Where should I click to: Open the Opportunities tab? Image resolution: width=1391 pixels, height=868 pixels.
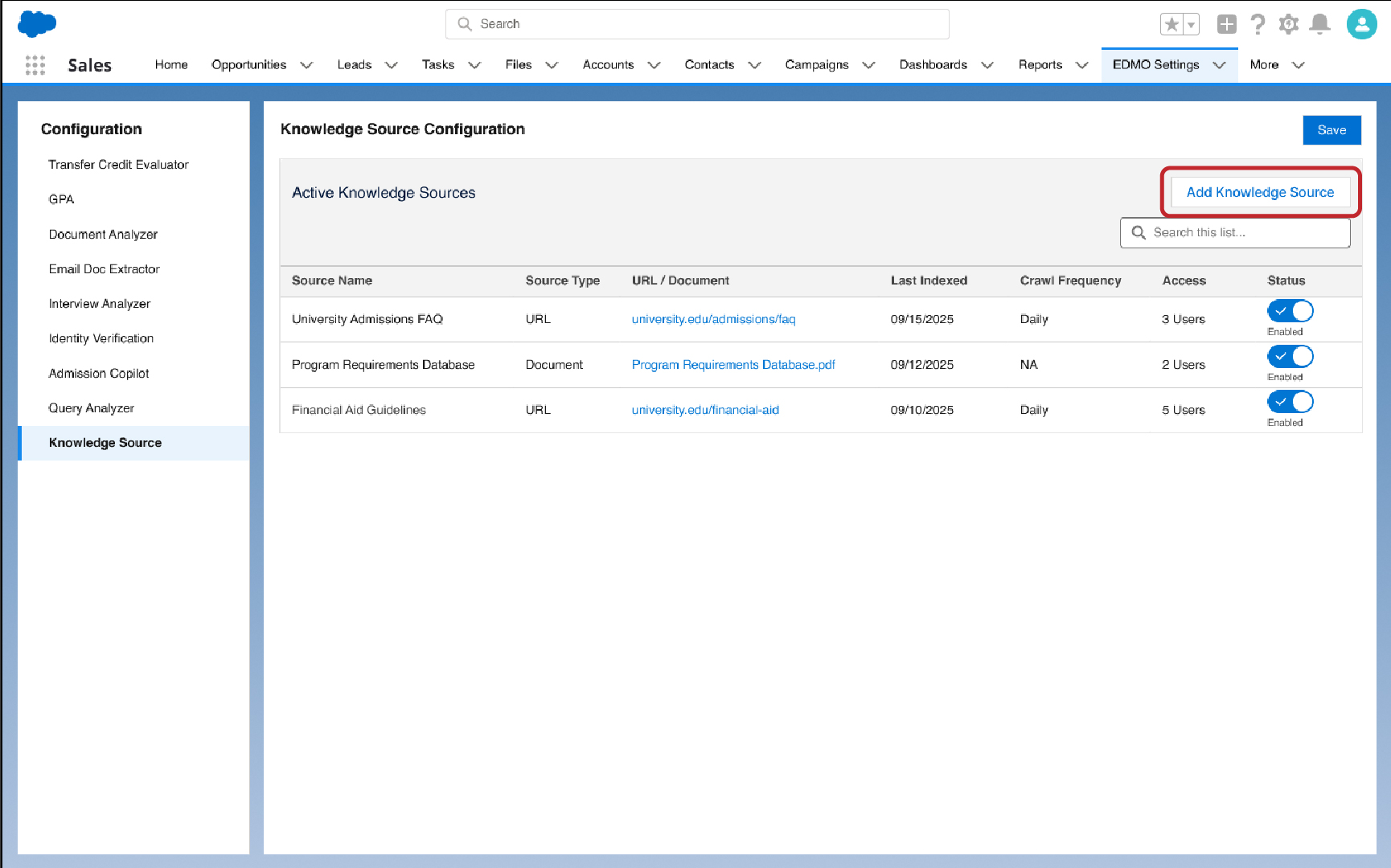point(249,65)
